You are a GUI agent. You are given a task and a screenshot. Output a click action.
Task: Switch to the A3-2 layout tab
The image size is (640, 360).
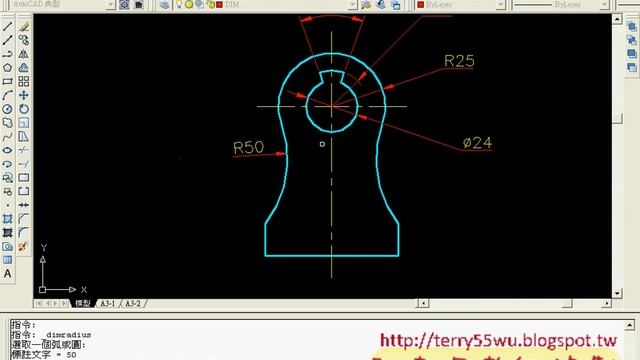pyautogui.click(x=133, y=304)
